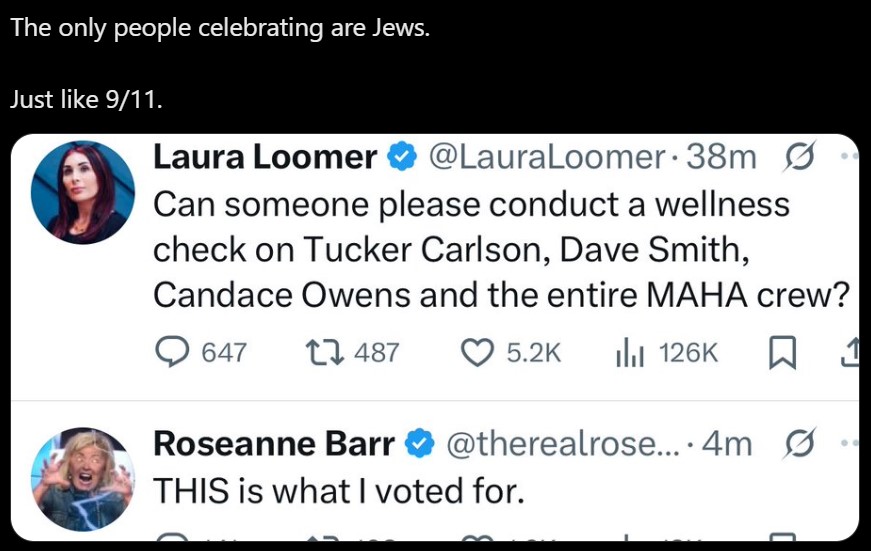The width and height of the screenshot is (871, 551).
Task: Open more options on Roseanne Barr's tweet
Action: 850,443
